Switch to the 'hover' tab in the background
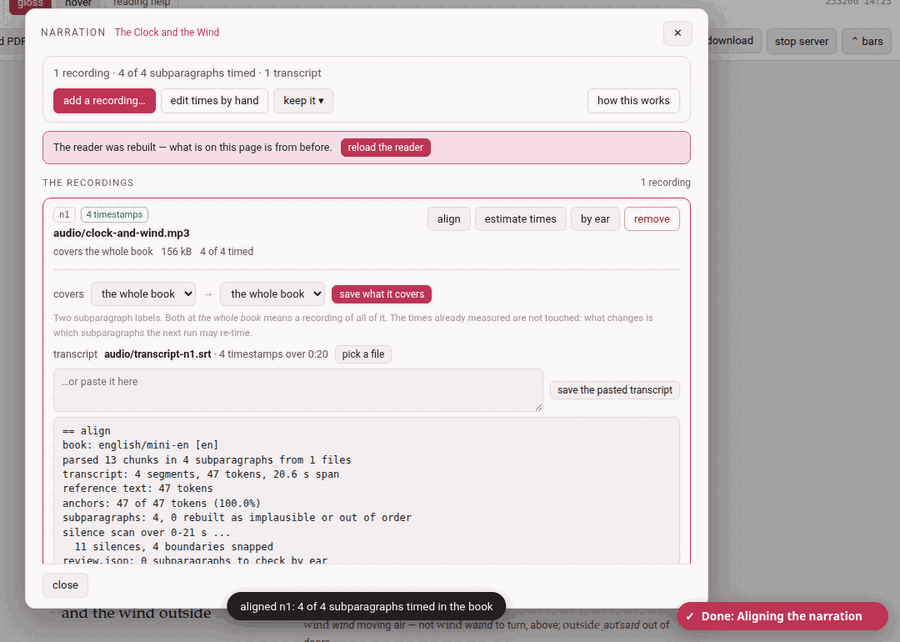 78,3
